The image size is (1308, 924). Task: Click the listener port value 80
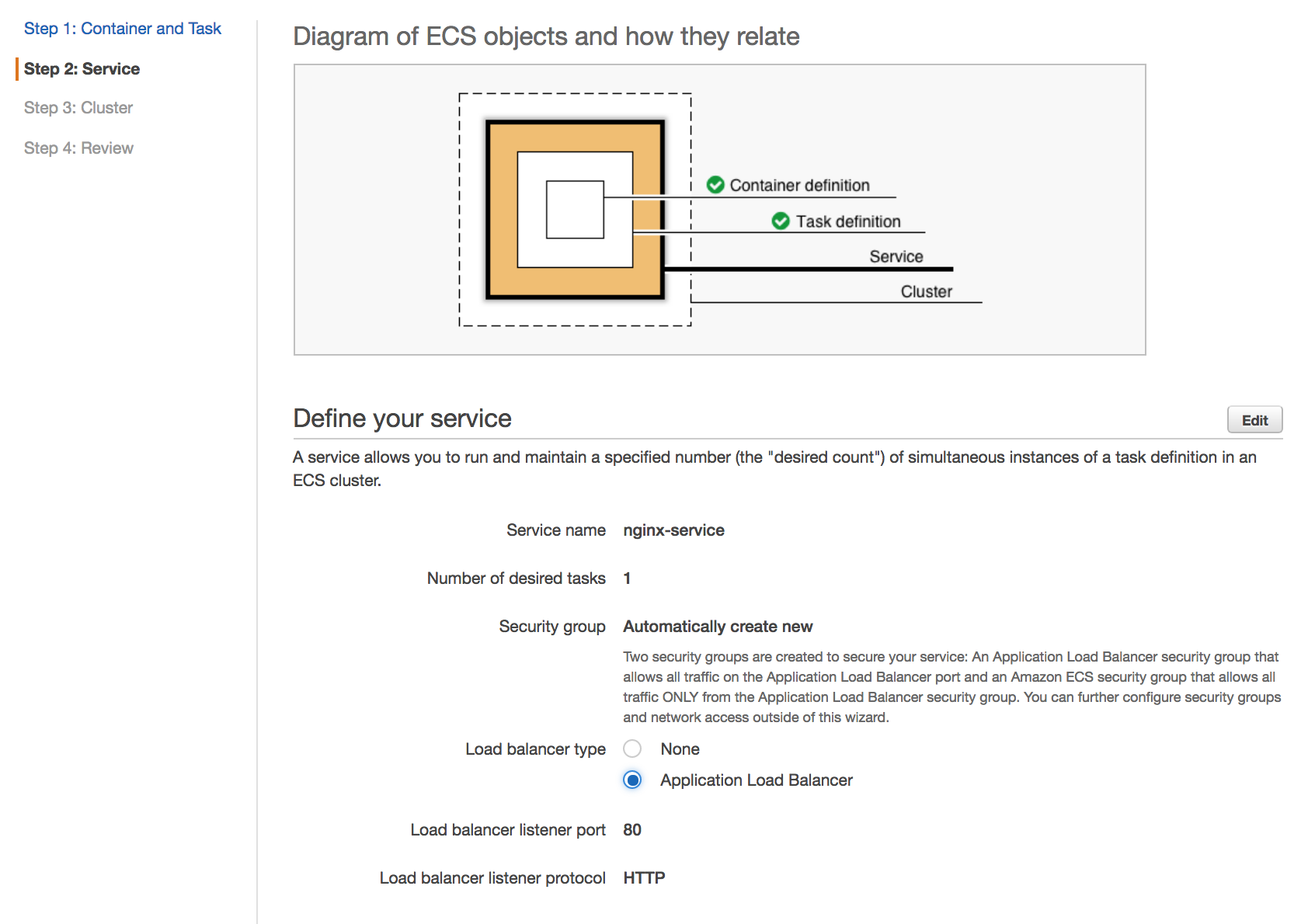632,830
